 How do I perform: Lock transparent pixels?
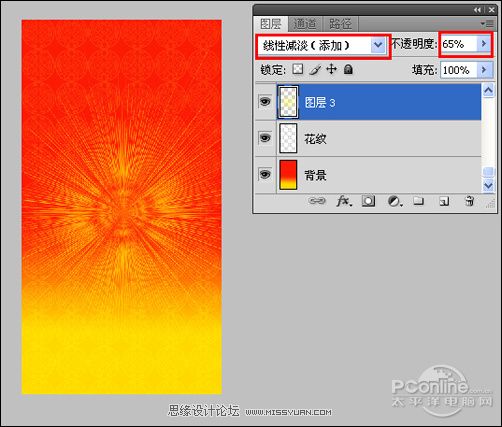tap(298, 69)
